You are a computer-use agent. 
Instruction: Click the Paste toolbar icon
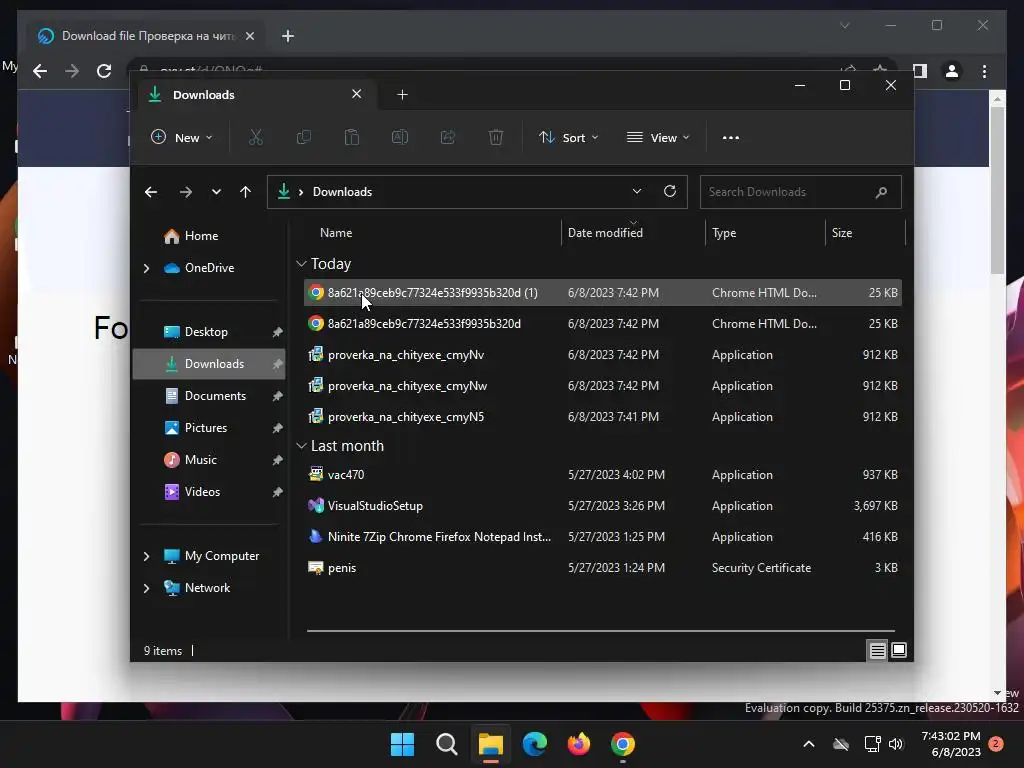(352, 138)
